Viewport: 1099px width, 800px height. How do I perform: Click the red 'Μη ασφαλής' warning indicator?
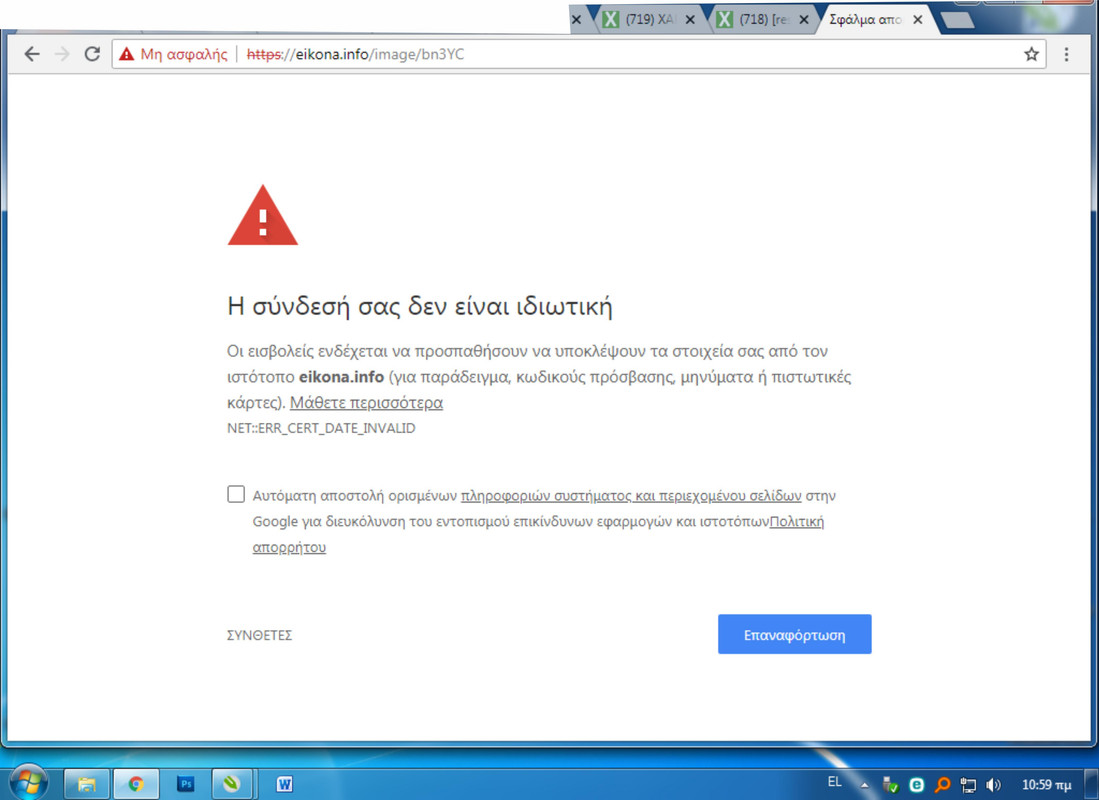click(x=173, y=54)
